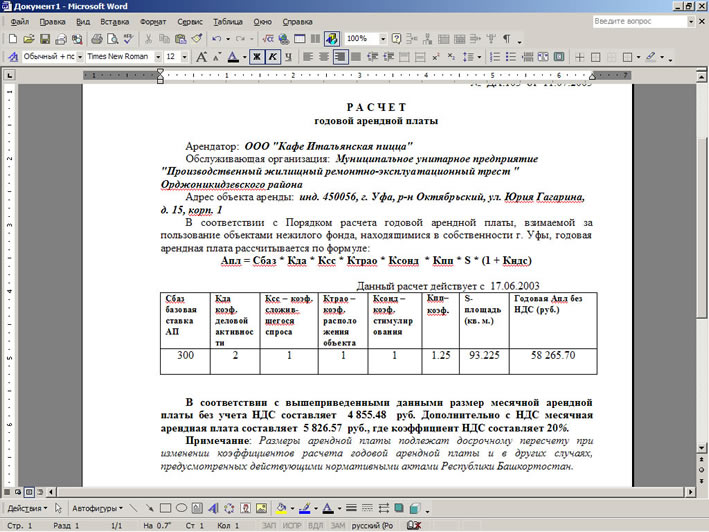Toggle Underline (Ч) formatting

tap(288, 57)
